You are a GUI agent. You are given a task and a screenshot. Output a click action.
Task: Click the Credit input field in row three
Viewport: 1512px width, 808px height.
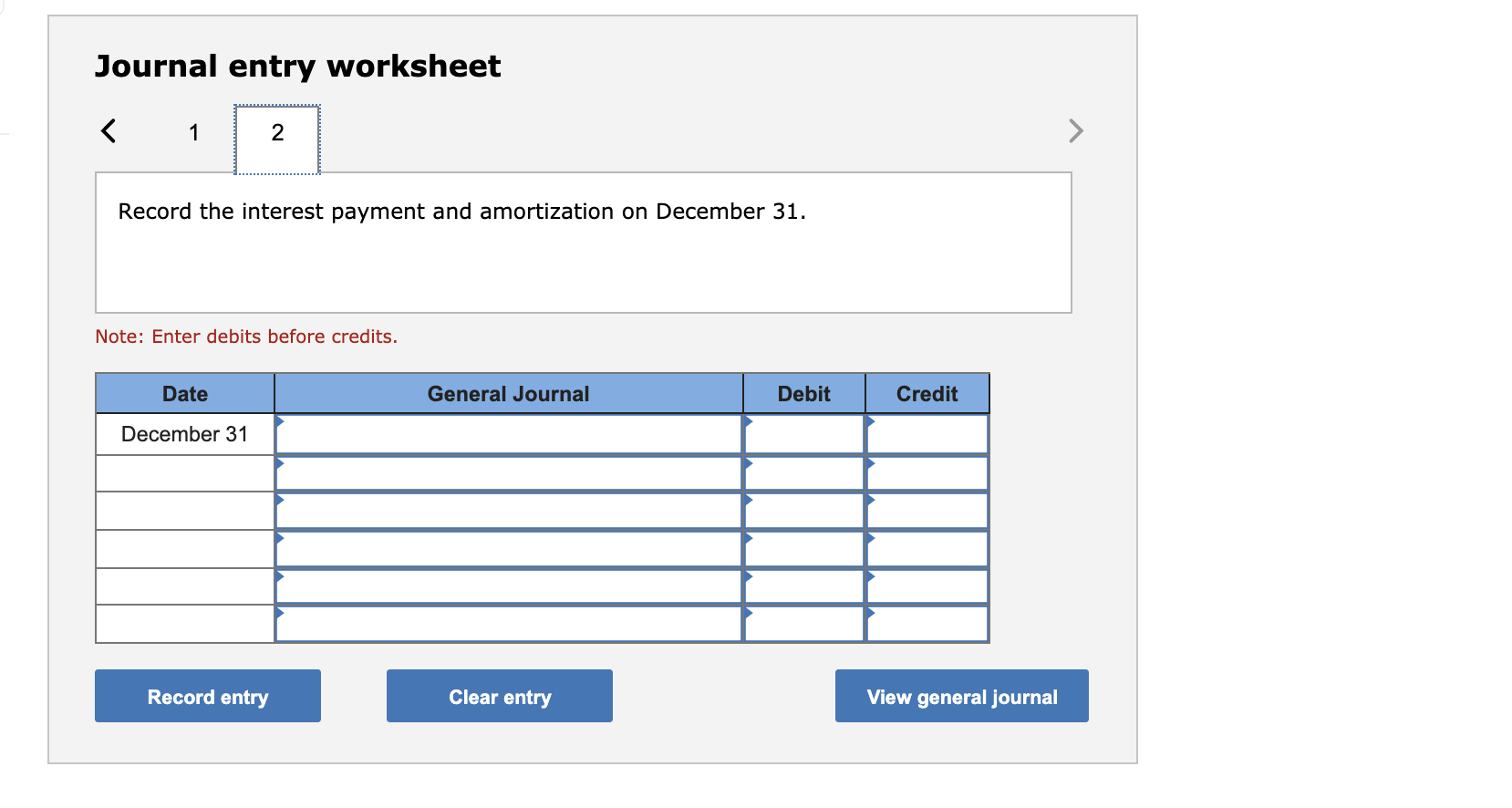tap(930, 511)
